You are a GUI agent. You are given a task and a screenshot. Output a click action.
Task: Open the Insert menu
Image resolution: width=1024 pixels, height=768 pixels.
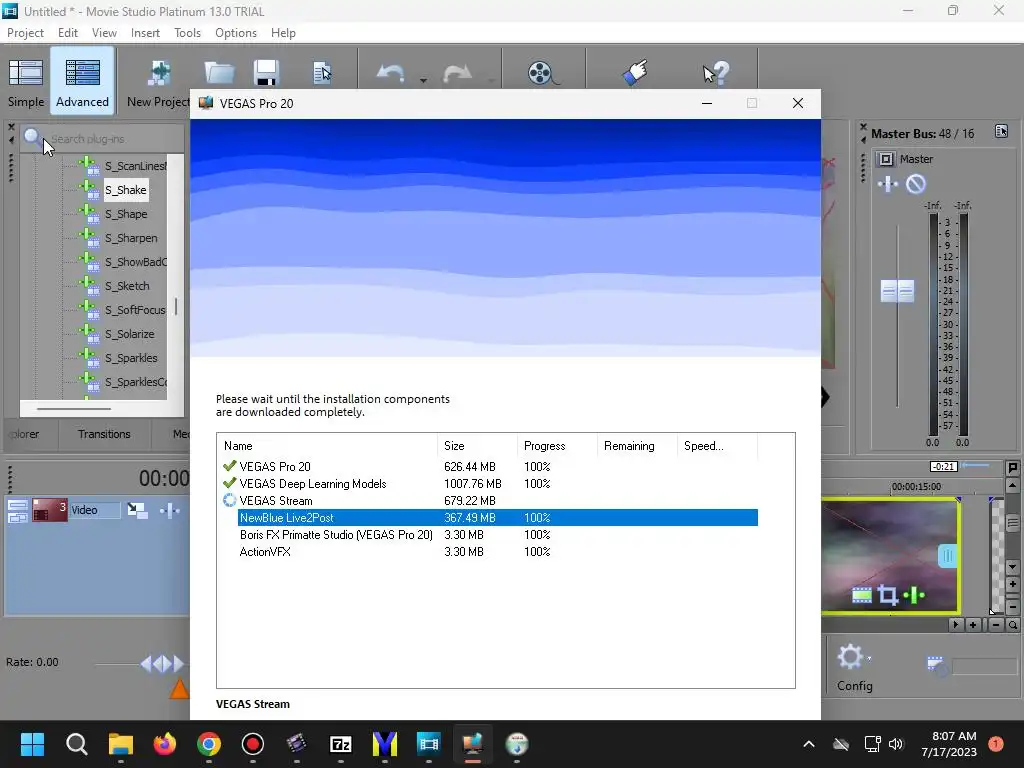pos(145,33)
